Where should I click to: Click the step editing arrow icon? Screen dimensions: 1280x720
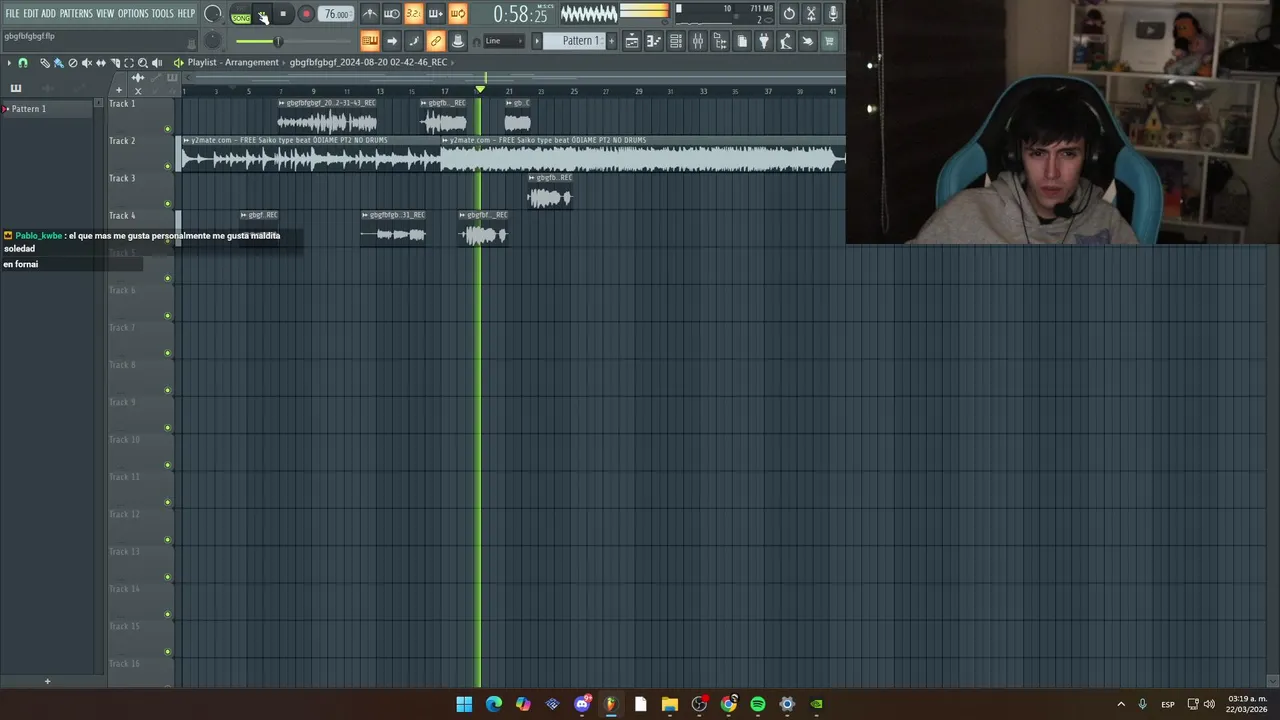[392, 41]
